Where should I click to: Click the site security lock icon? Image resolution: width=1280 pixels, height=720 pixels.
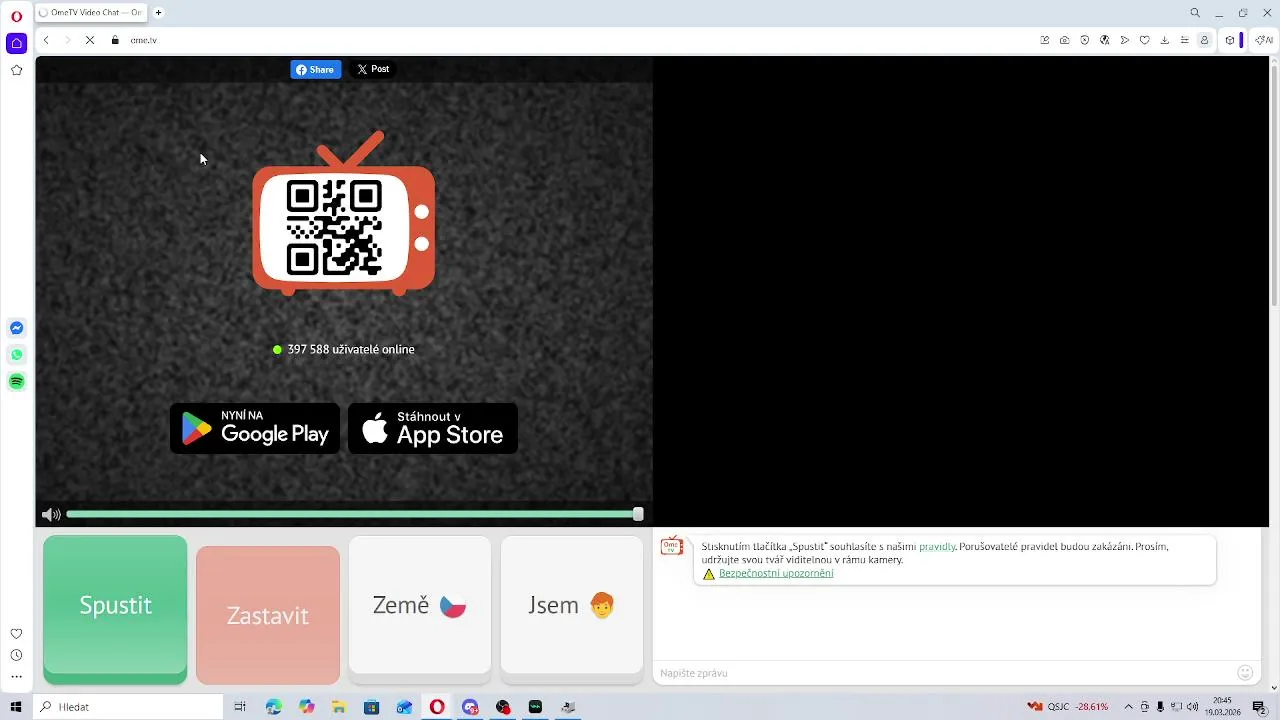[x=115, y=40]
